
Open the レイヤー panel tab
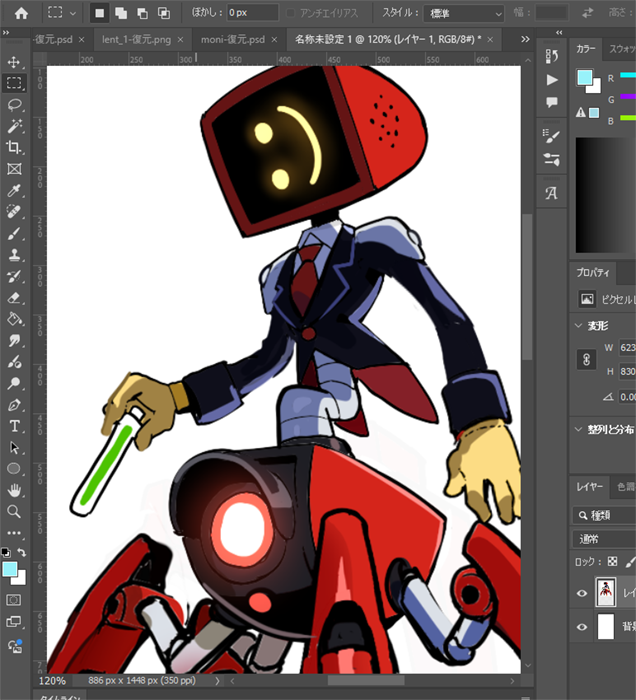pos(589,487)
